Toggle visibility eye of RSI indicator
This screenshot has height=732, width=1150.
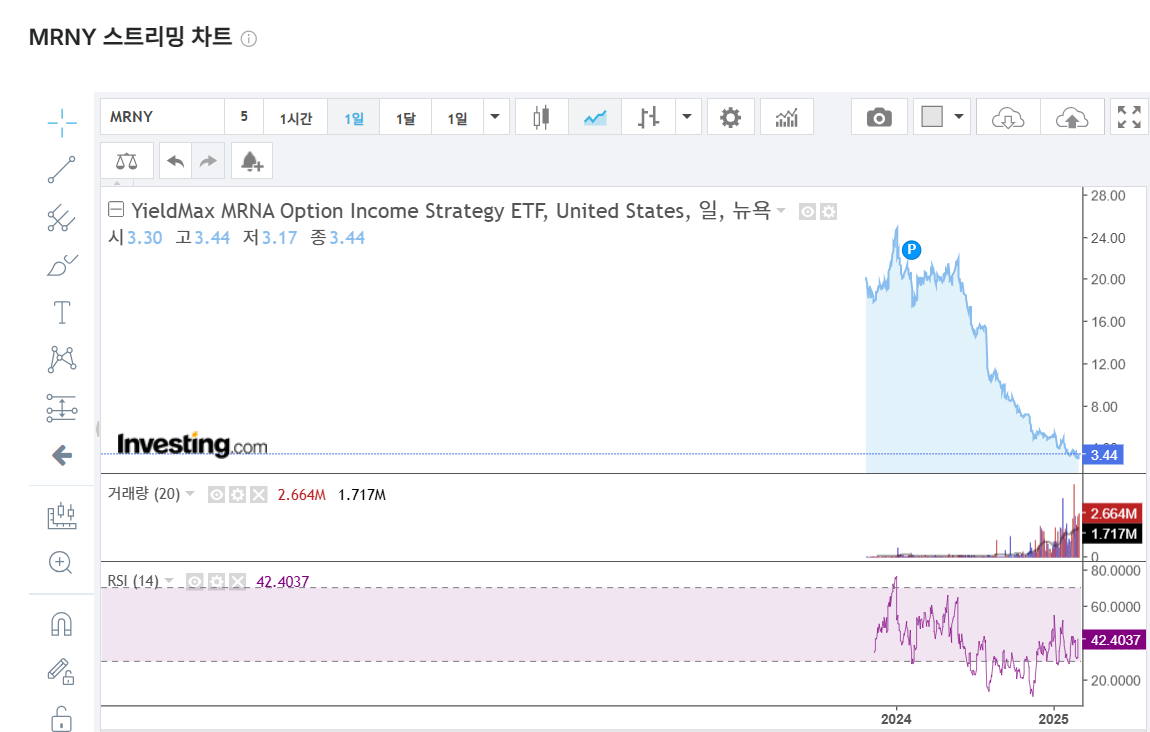[194, 582]
